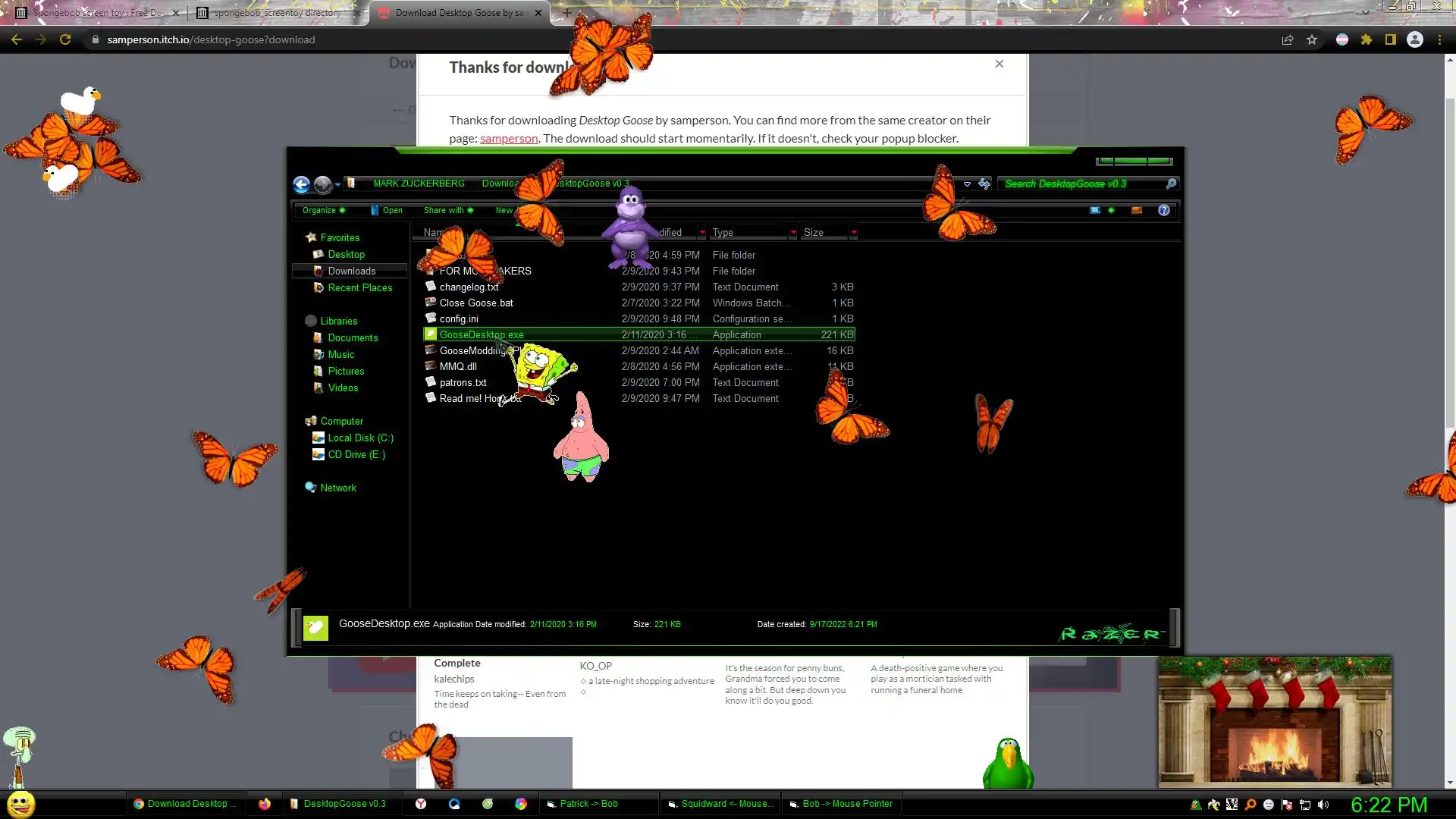Bookmark this page with the star icon

(x=1312, y=39)
